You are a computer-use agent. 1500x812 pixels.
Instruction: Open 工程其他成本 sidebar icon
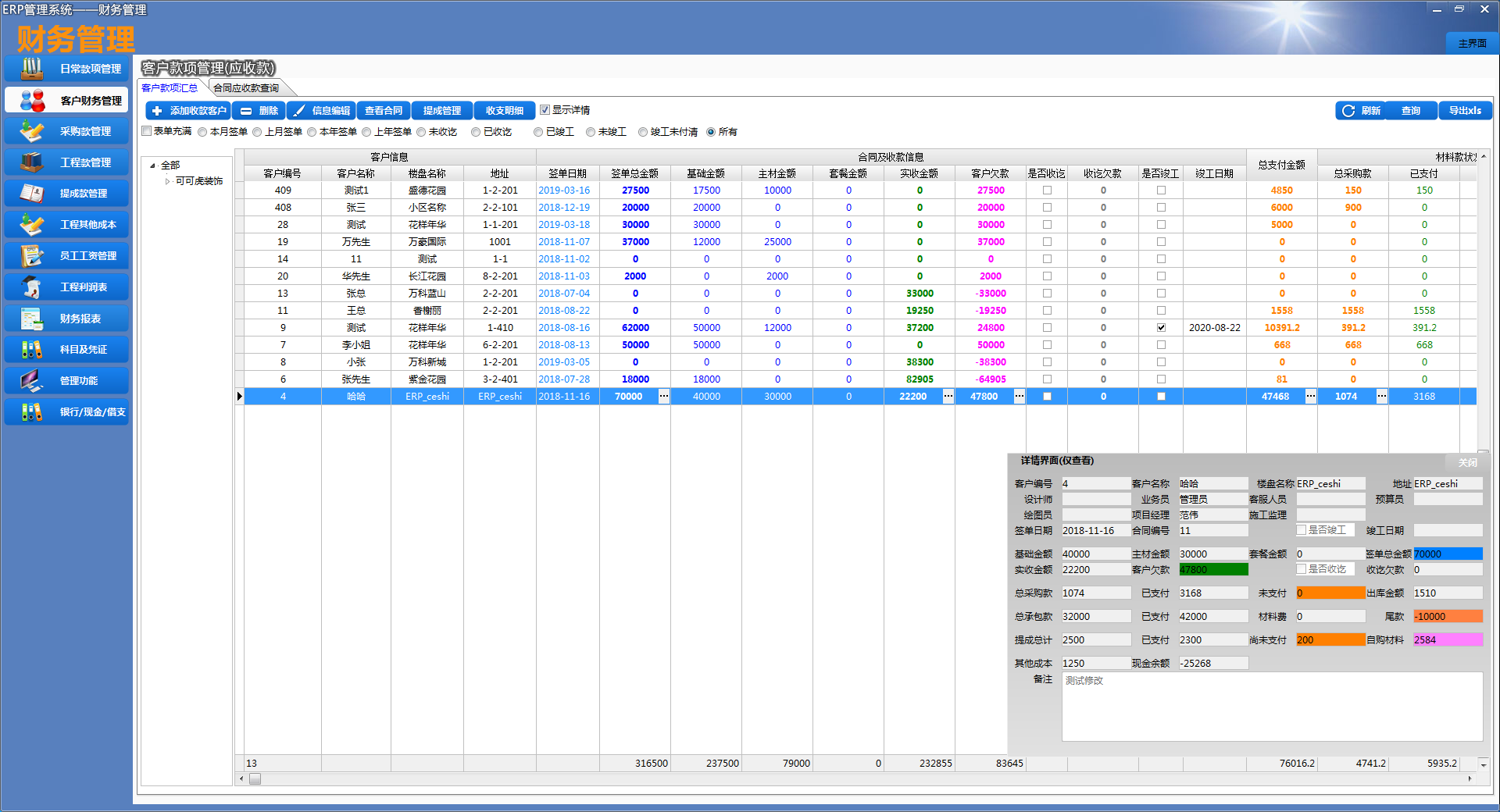click(x=31, y=224)
